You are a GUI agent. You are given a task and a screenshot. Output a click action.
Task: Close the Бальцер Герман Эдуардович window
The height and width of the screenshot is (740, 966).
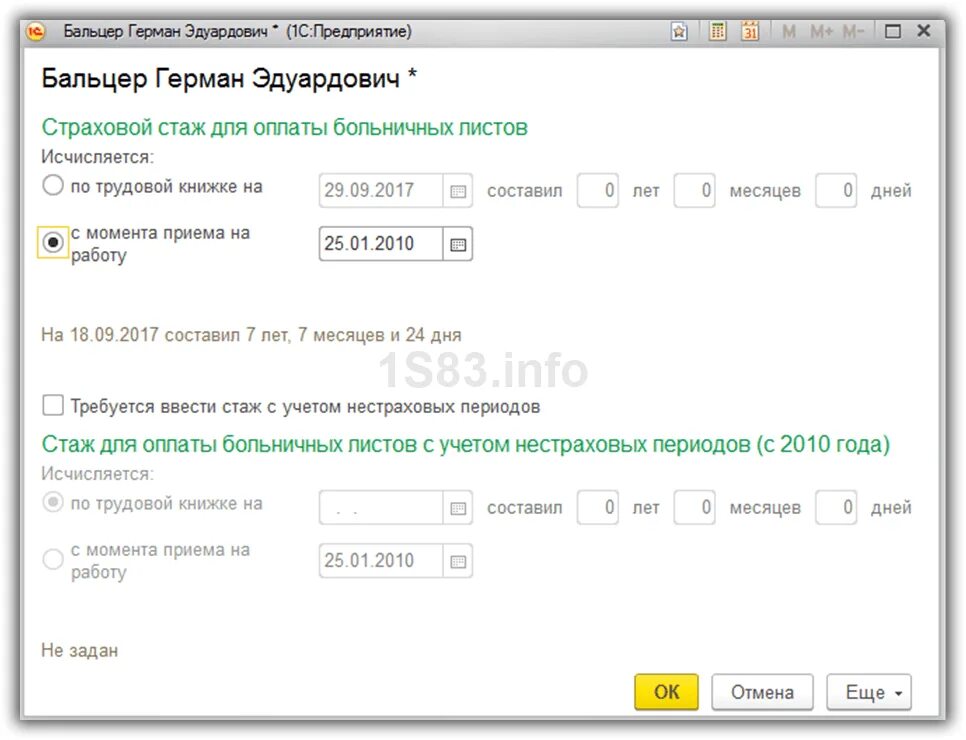coord(923,30)
